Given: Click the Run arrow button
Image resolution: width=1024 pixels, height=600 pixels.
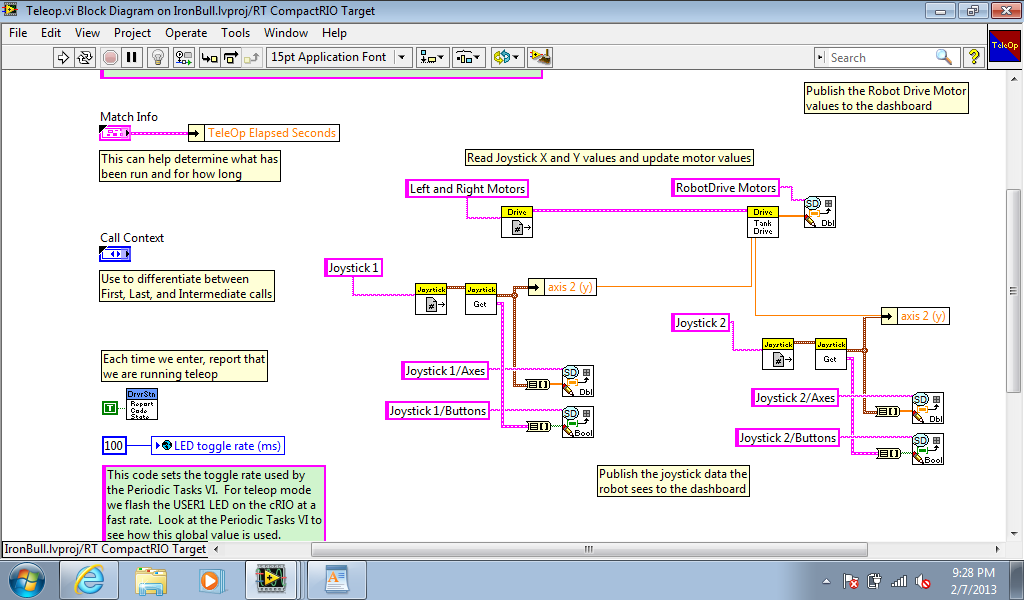Looking at the screenshot, I should tap(63, 57).
